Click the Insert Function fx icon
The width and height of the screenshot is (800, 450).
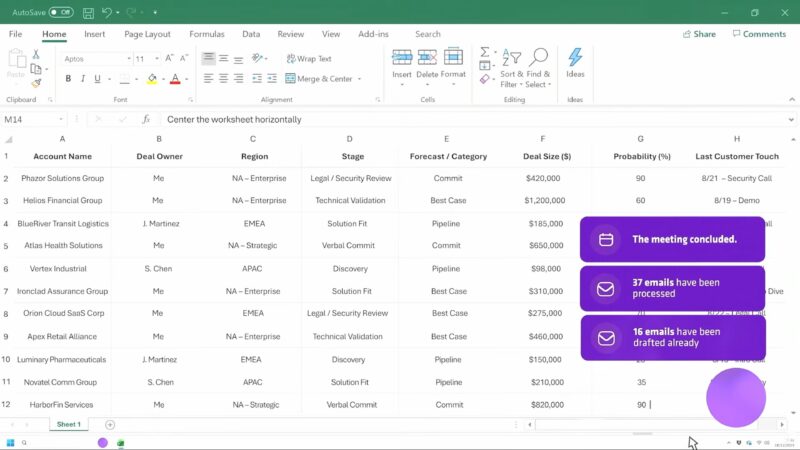tap(146, 119)
